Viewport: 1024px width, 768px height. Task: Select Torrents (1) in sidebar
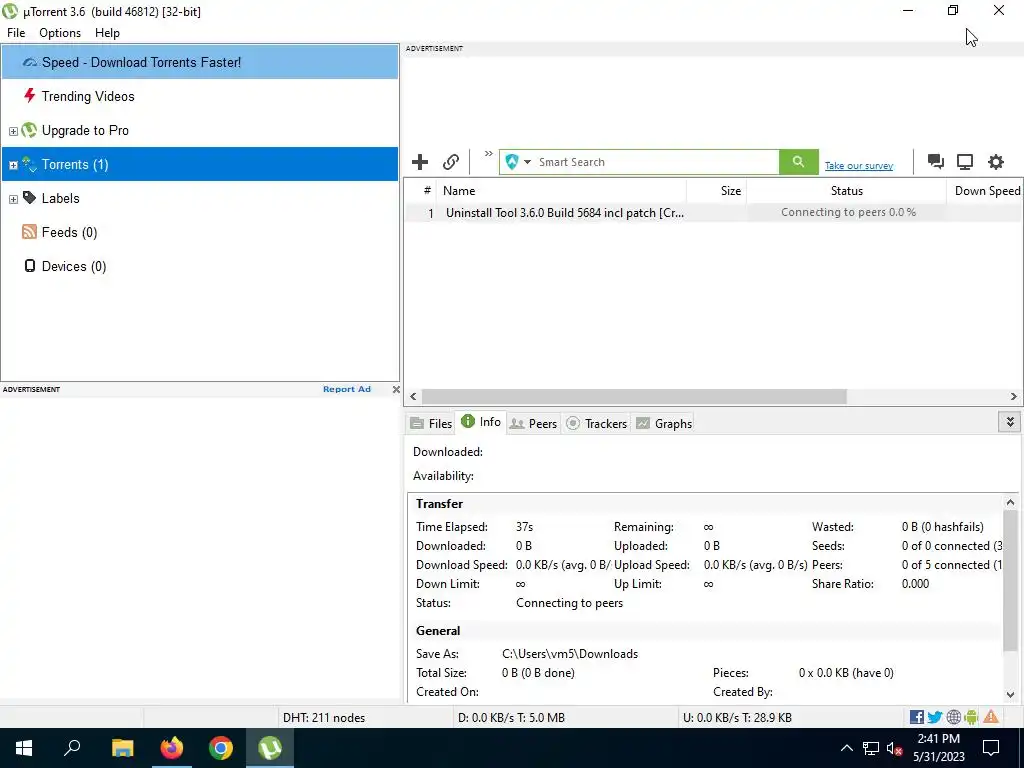pos(200,164)
